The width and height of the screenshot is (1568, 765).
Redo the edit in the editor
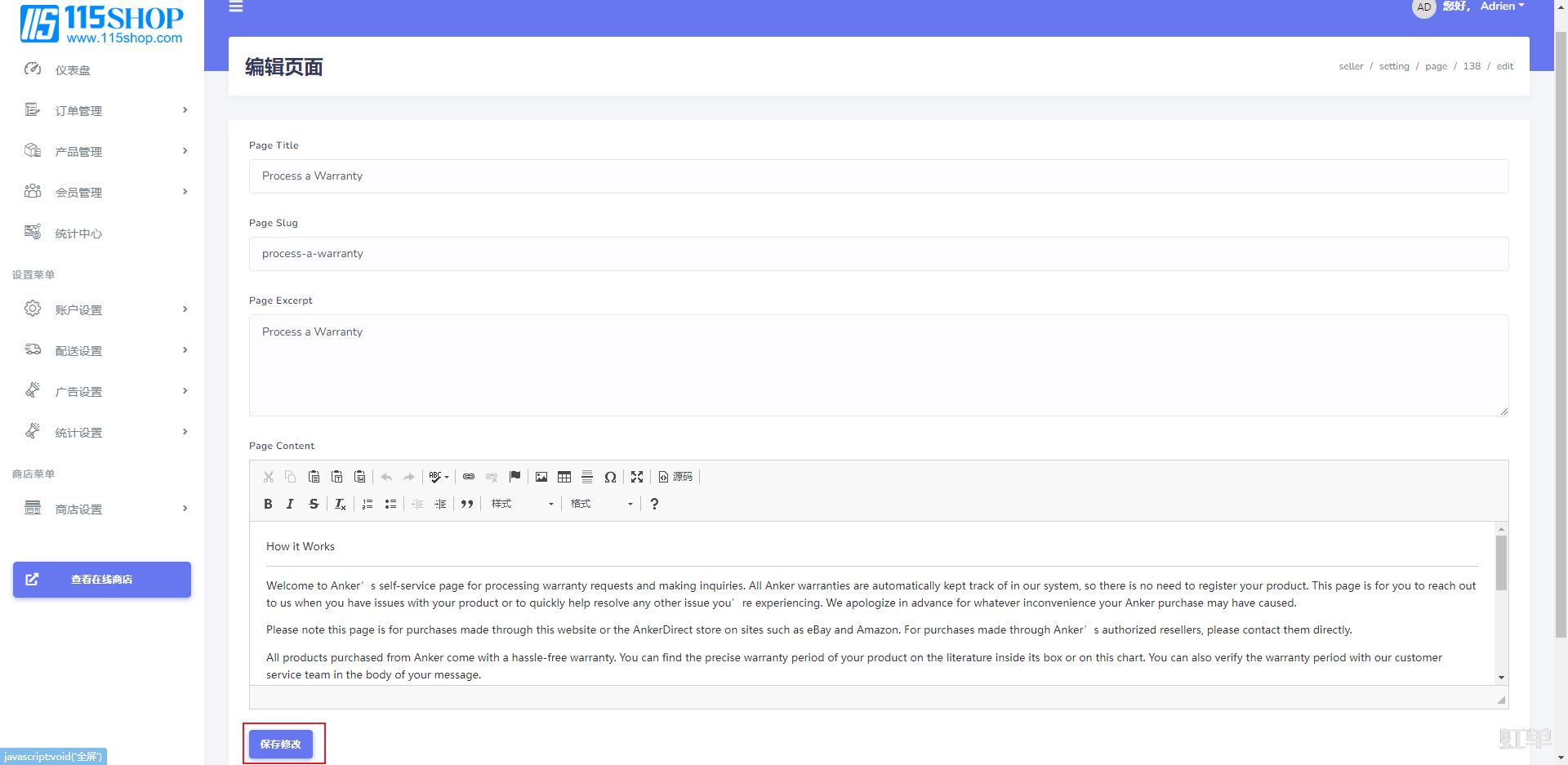(409, 477)
